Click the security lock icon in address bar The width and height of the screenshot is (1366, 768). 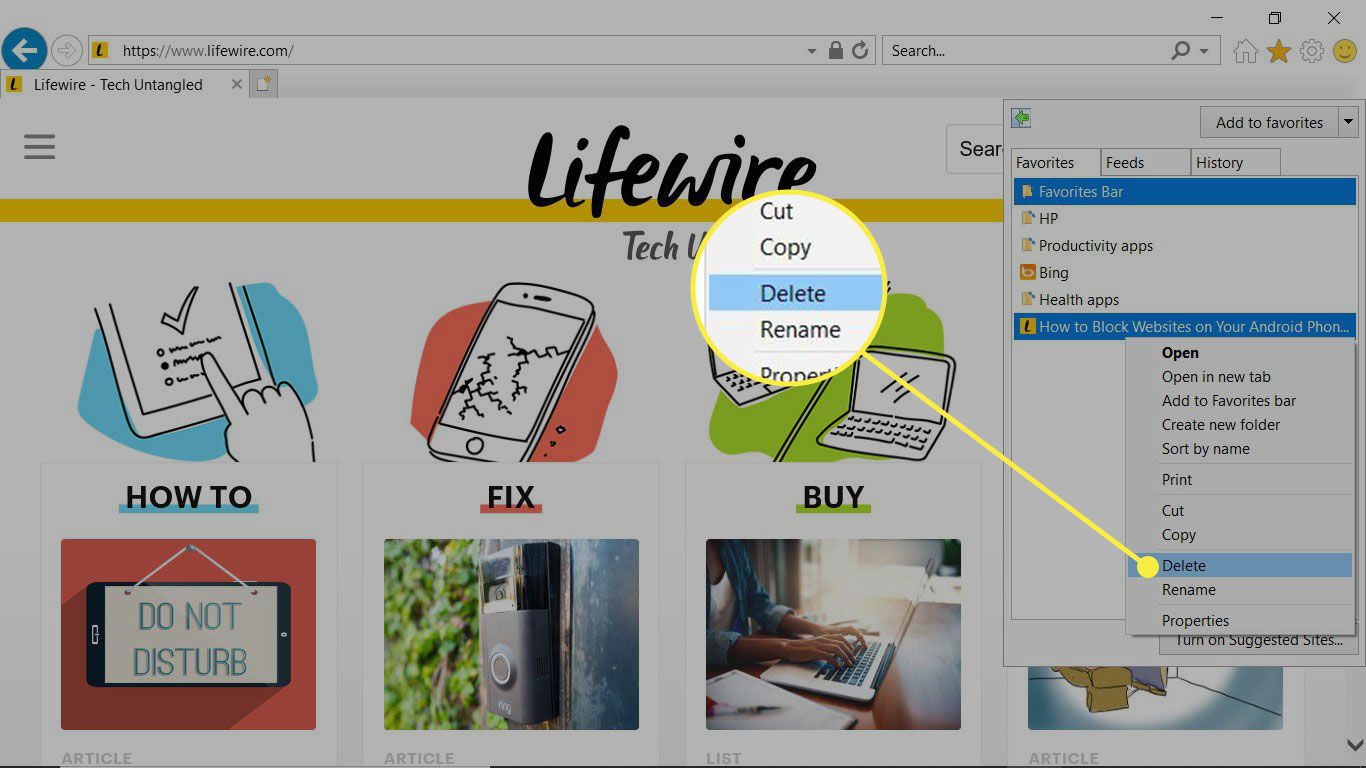[836, 50]
